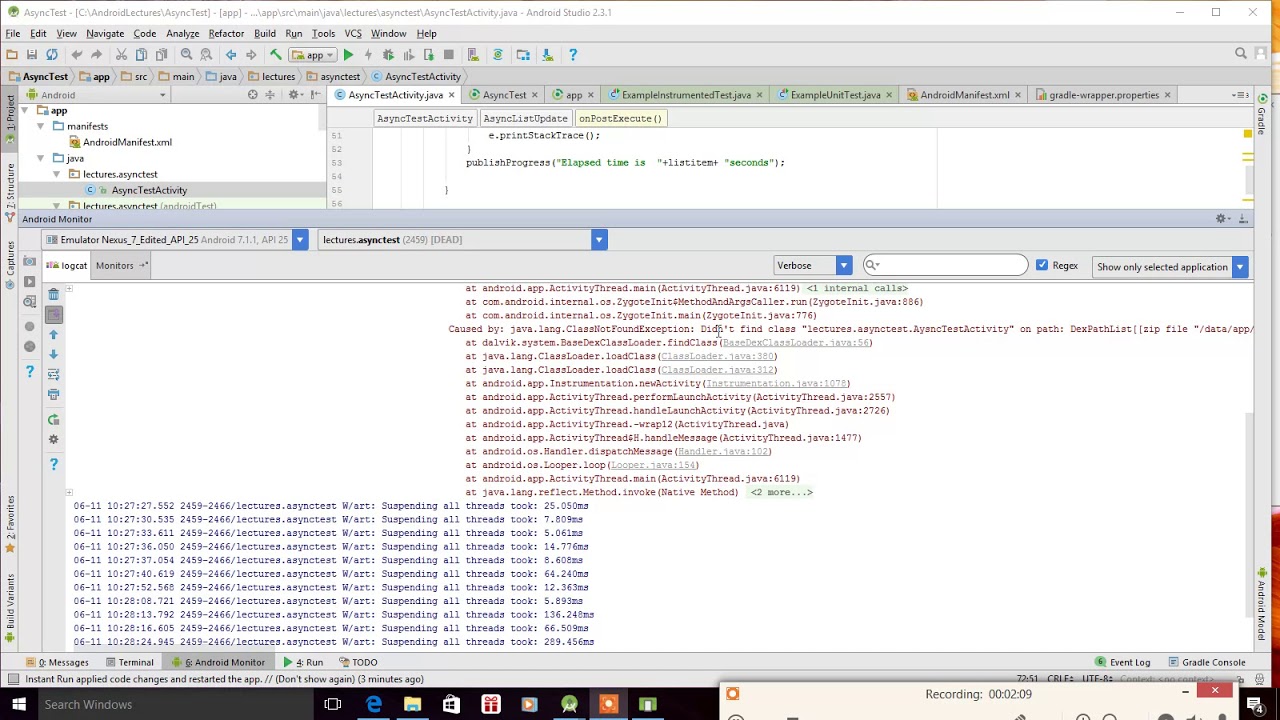Collapse all in Project panel icon

click(270, 95)
